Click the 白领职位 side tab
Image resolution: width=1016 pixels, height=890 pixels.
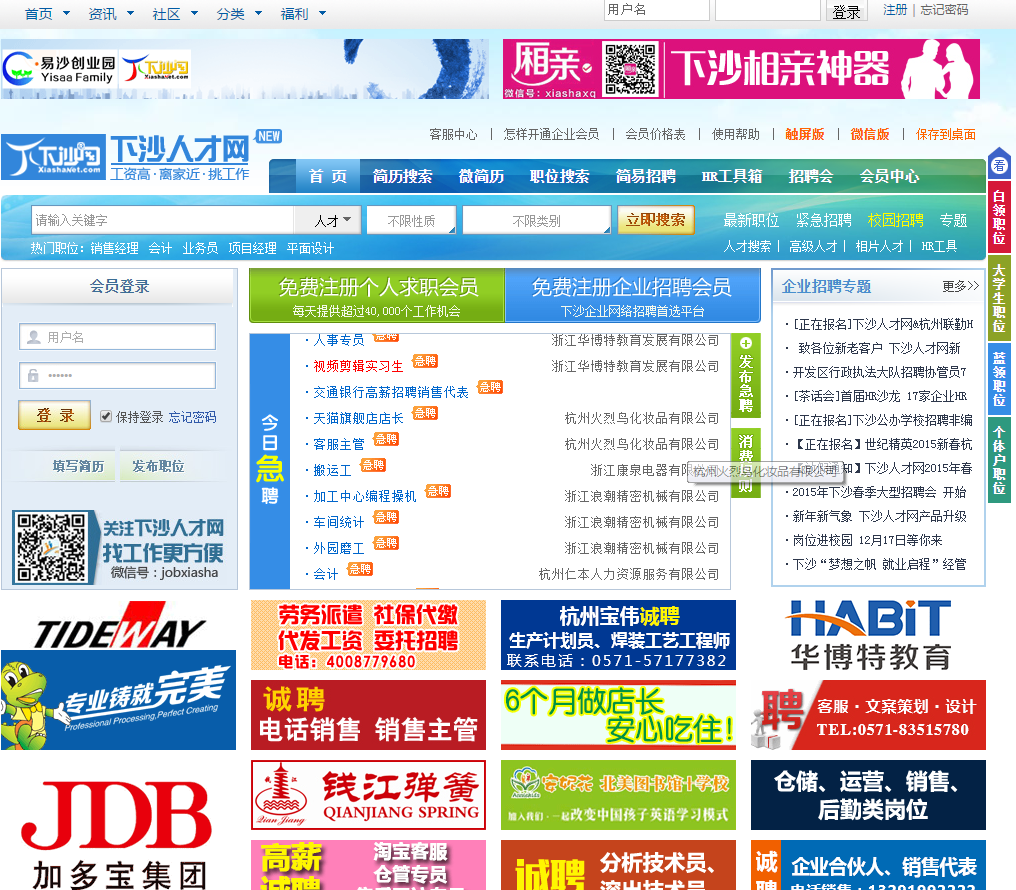(x=999, y=217)
